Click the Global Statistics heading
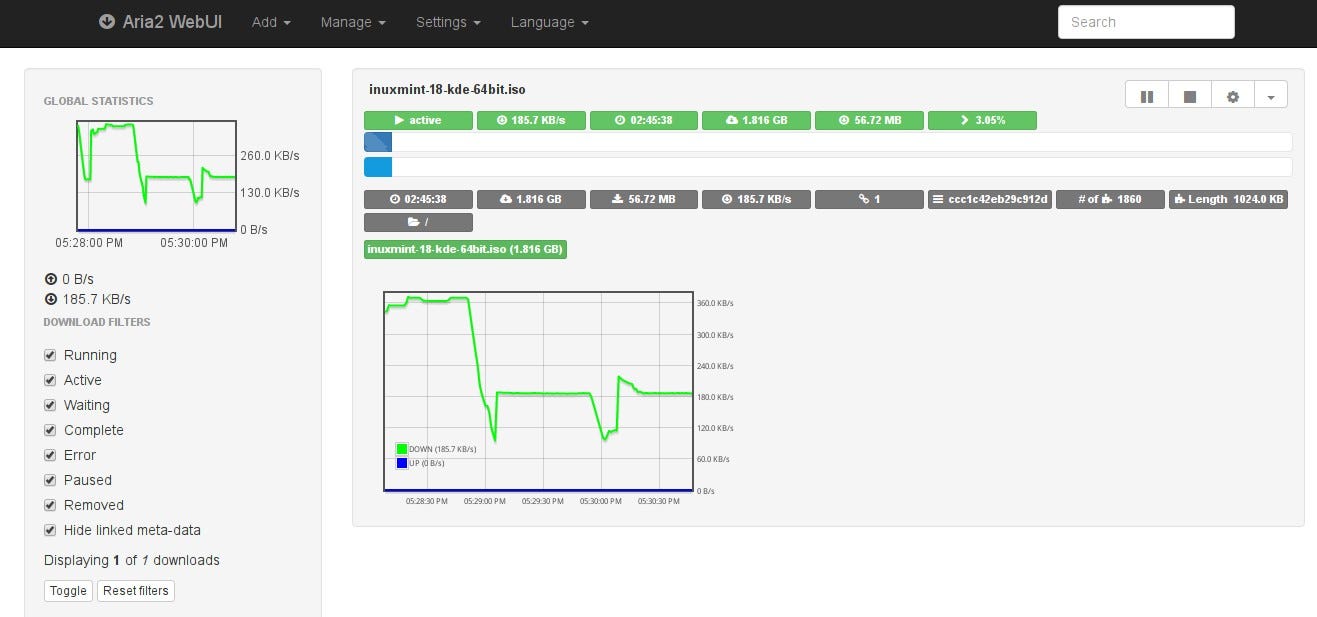The width and height of the screenshot is (1317, 617). click(x=98, y=101)
